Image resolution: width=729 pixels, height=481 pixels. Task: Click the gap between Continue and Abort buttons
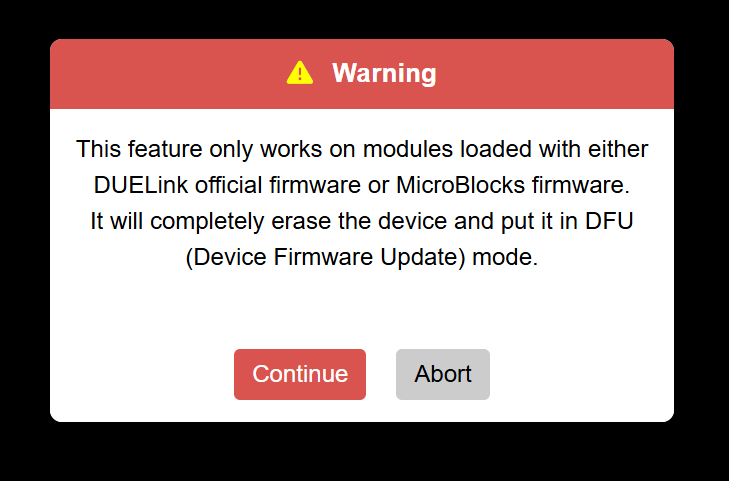pyautogui.click(x=381, y=374)
